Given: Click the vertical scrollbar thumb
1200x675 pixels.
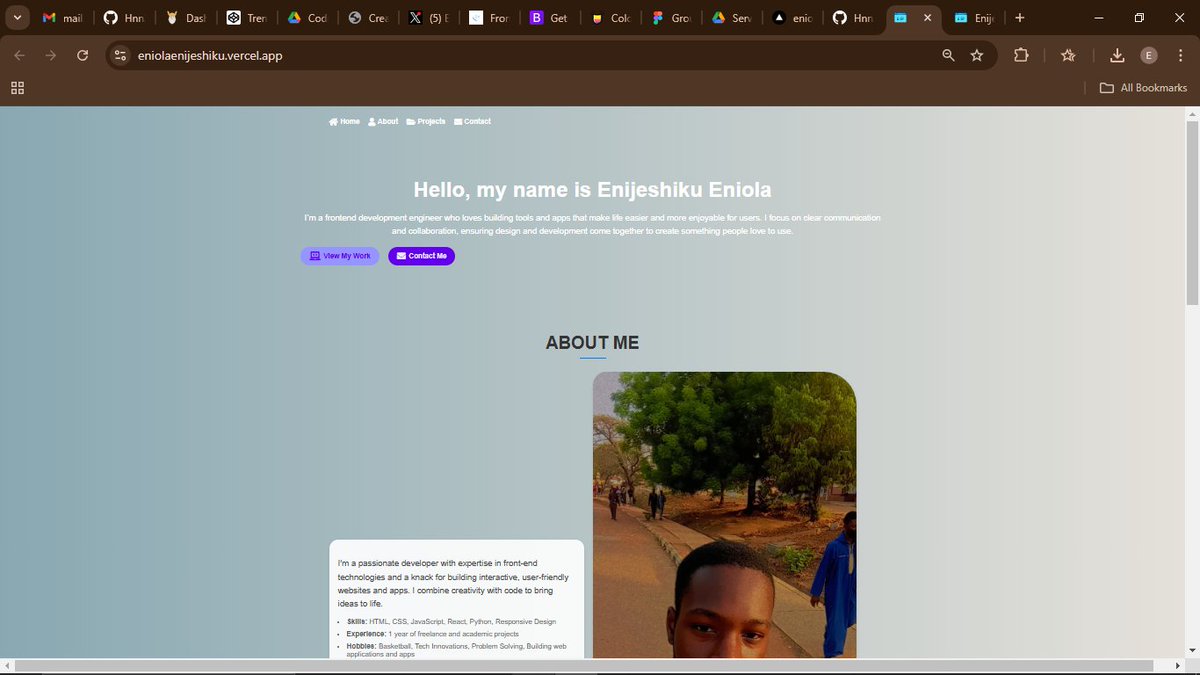Looking at the screenshot, I should 1192,212.
